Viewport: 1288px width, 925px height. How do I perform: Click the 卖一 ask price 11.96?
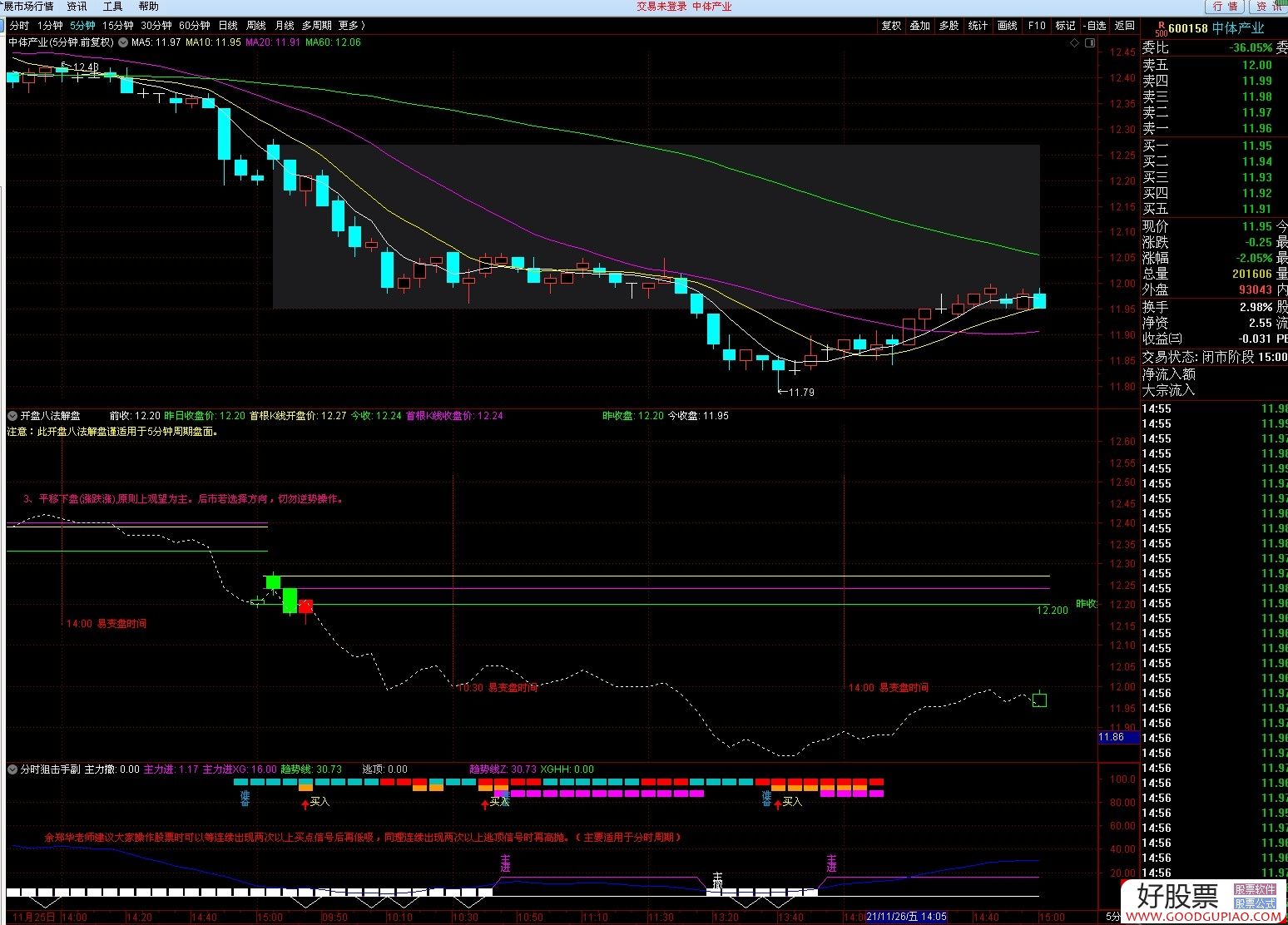tap(1256, 128)
